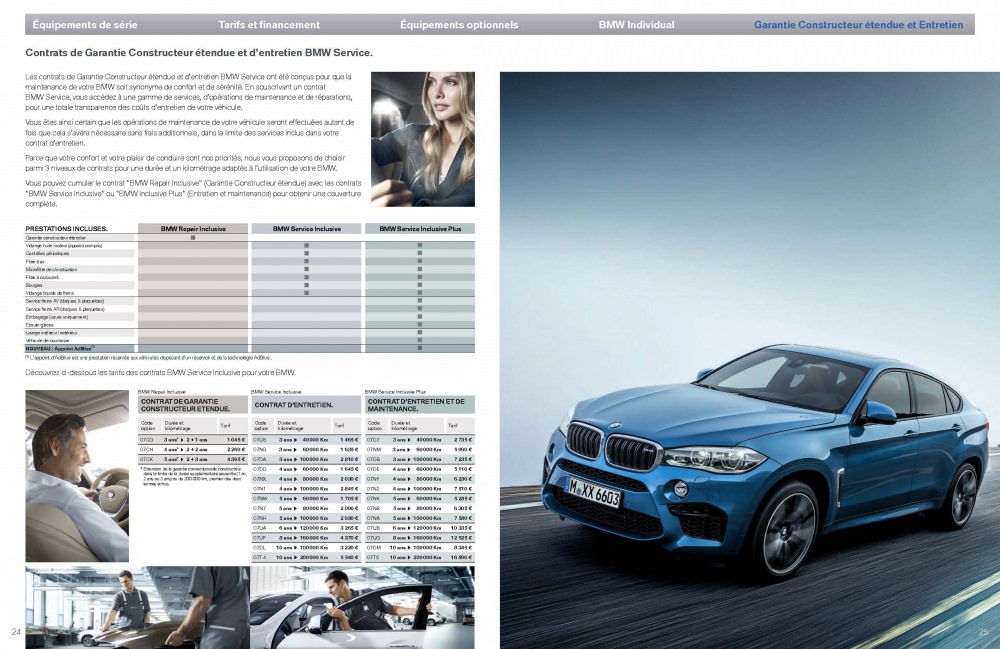Click the Vidange liquide de frein row label
The height and width of the screenshot is (649, 1000).
pos(50,293)
